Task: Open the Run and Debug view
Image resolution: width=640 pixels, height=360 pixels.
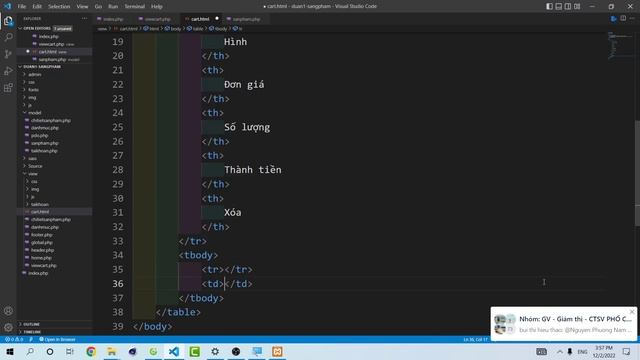Action: tap(8, 71)
